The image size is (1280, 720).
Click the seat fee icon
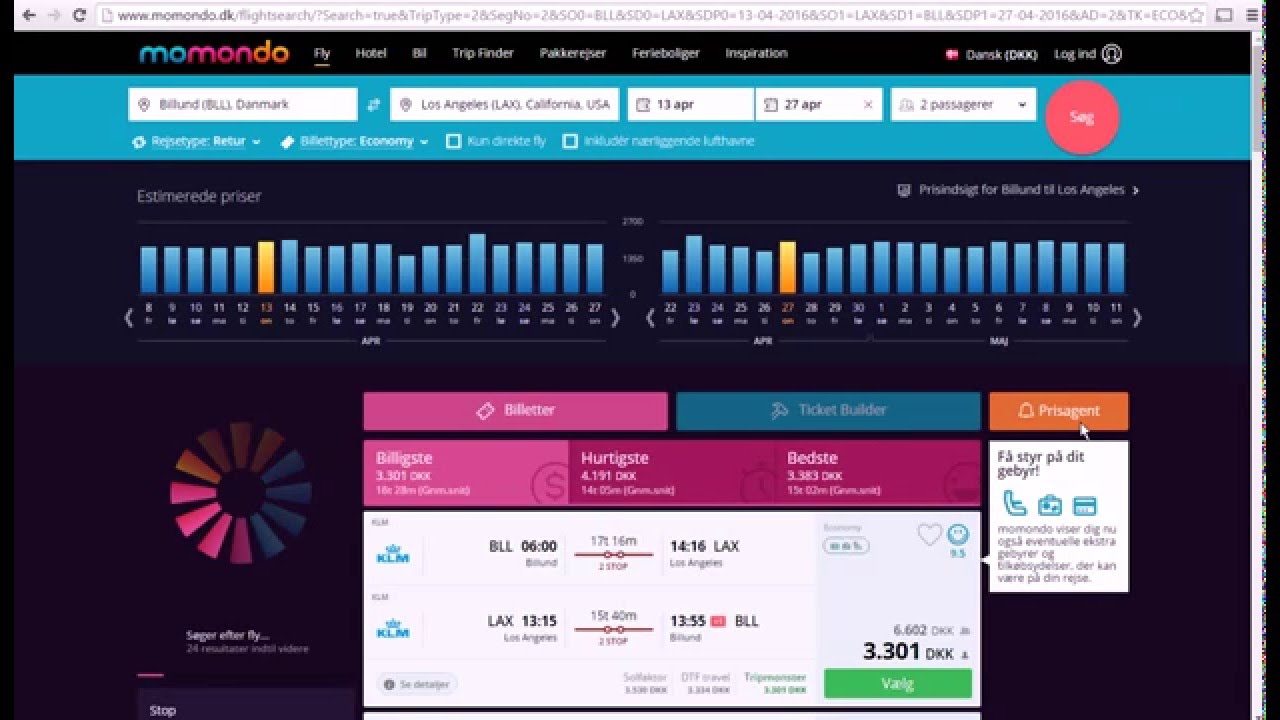tap(1014, 503)
